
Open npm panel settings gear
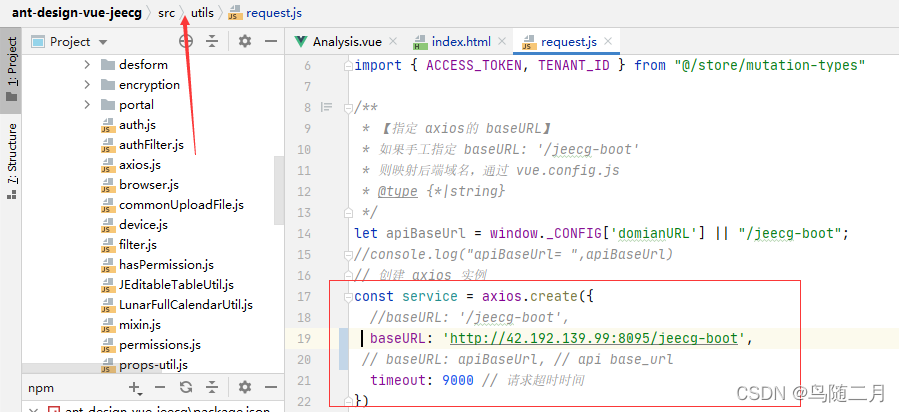(245, 387)
